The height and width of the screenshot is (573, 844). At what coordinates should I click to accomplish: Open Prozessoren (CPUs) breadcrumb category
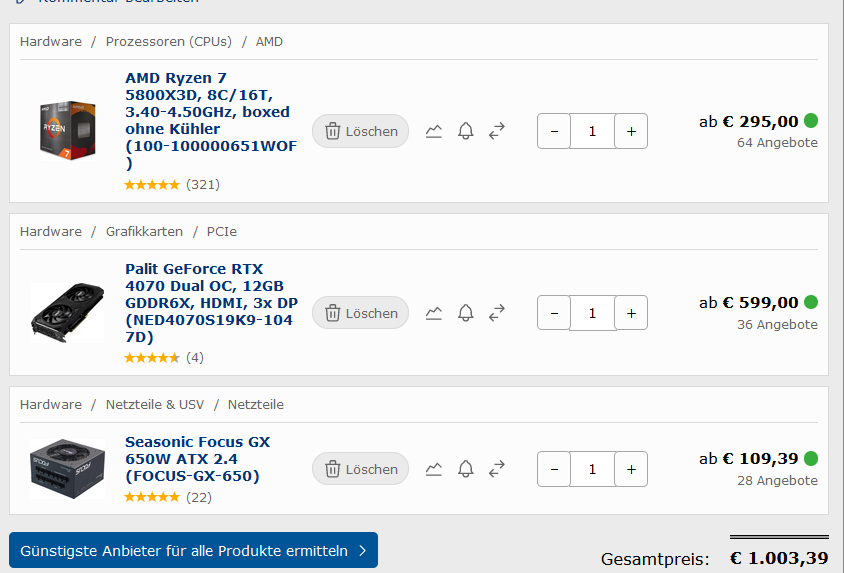point(168,41)
